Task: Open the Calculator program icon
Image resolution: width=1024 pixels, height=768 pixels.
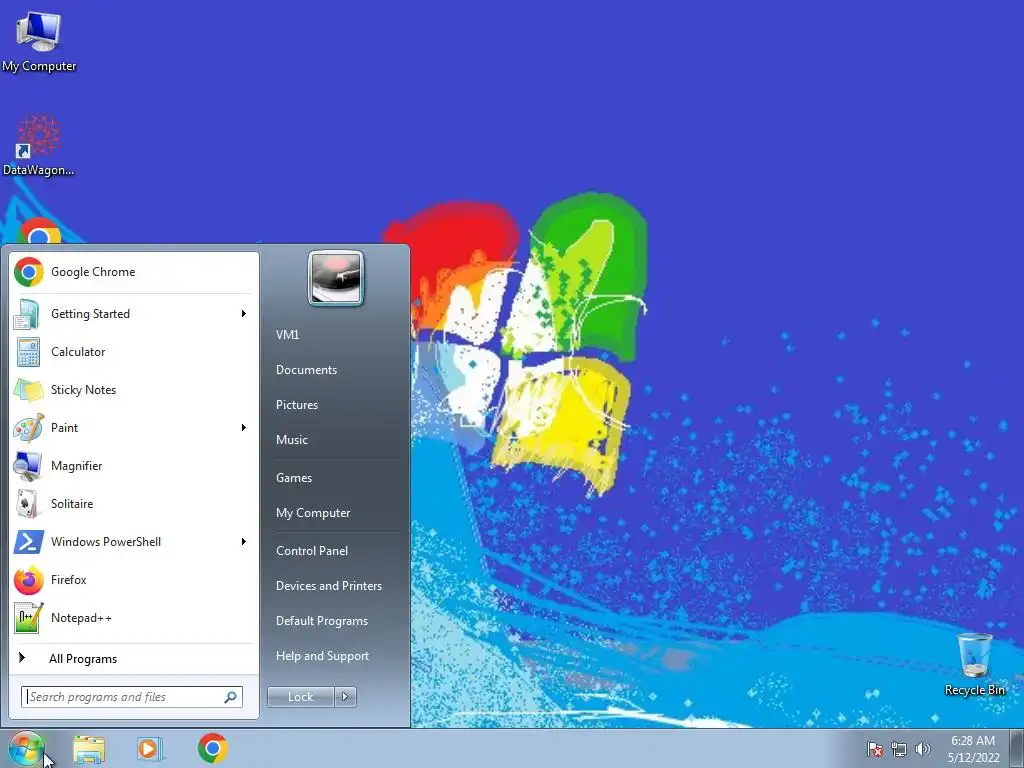Action: coord(28,352)
